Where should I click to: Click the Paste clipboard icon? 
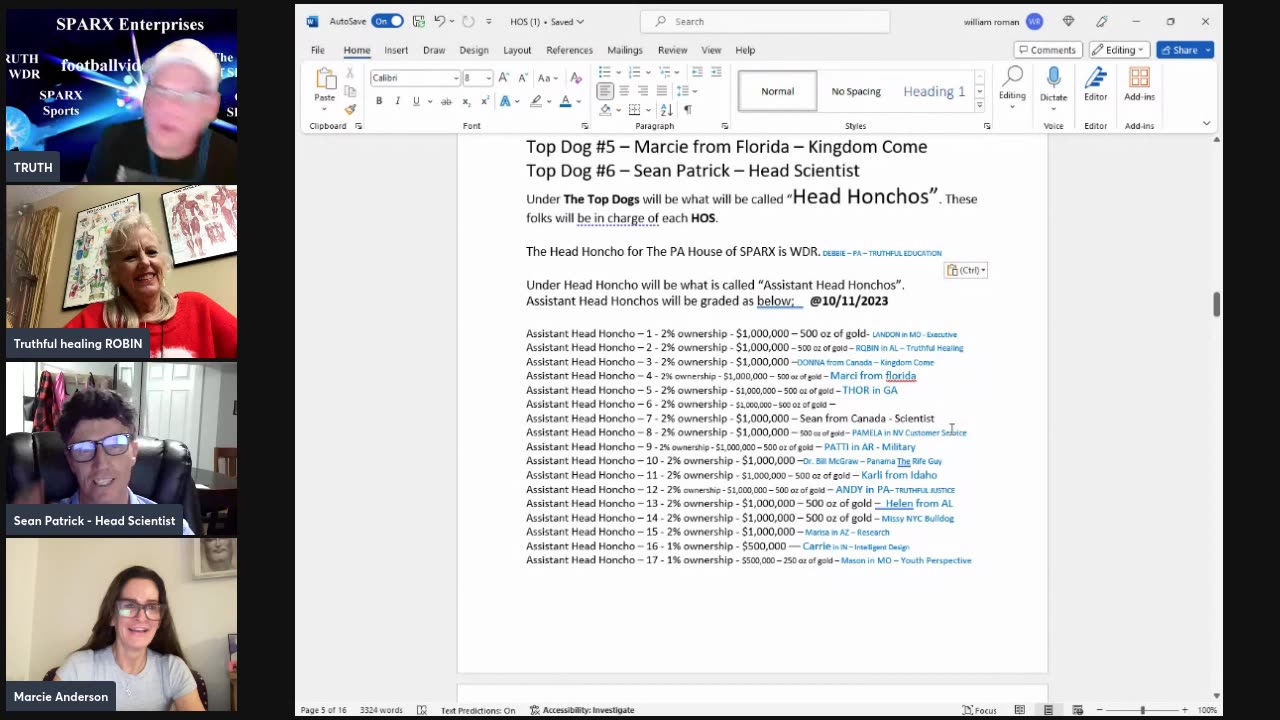[x=325, y=80]
